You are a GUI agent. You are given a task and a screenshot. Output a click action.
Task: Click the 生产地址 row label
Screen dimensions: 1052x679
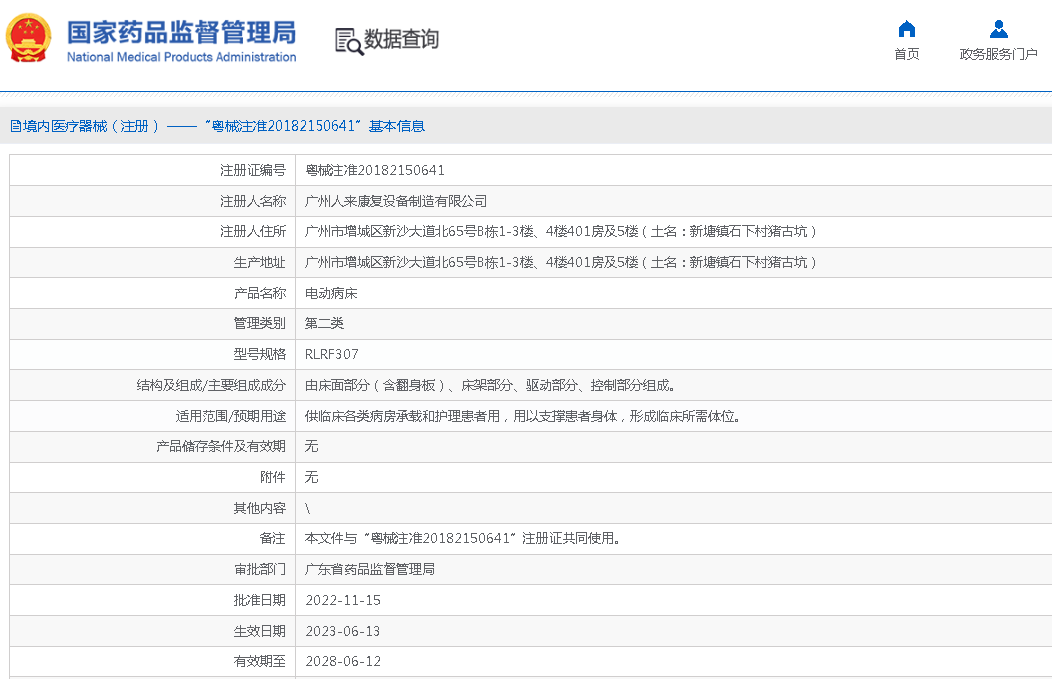click(x=260, y=262)
